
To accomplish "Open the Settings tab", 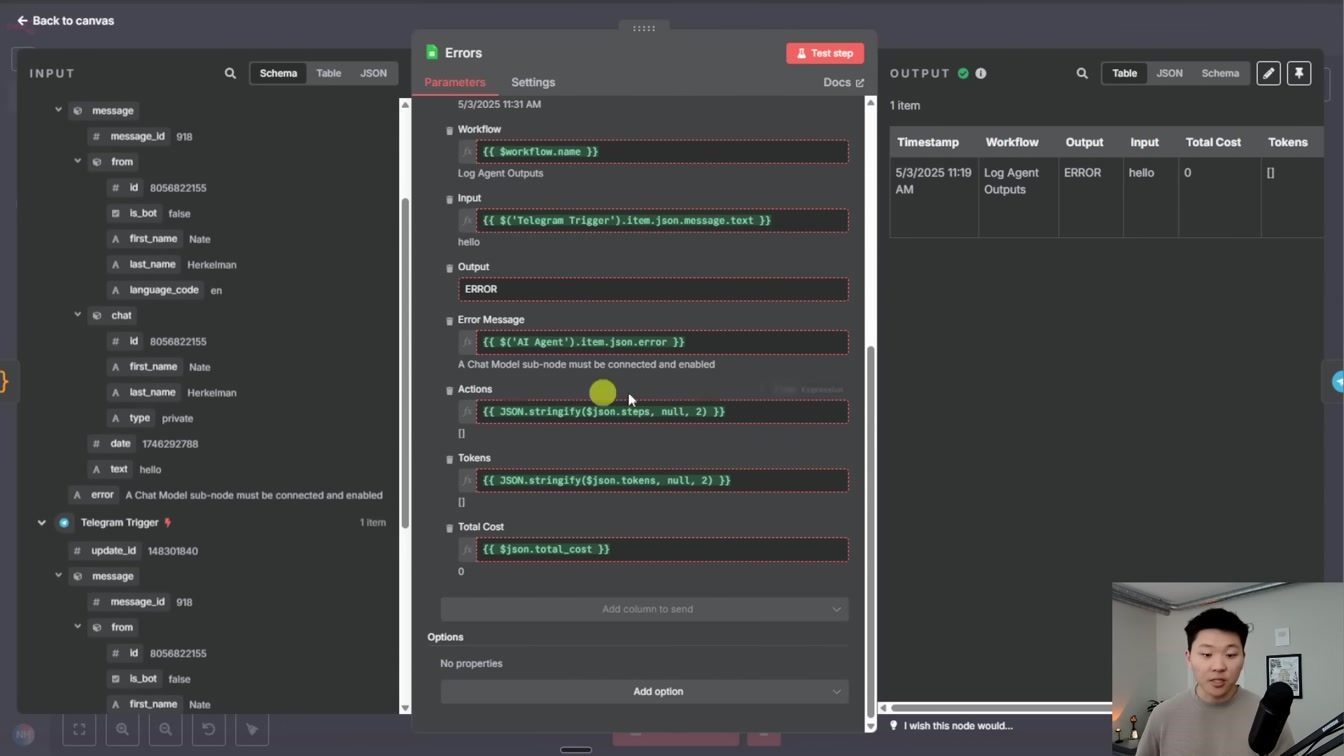I will click(533, 82).
